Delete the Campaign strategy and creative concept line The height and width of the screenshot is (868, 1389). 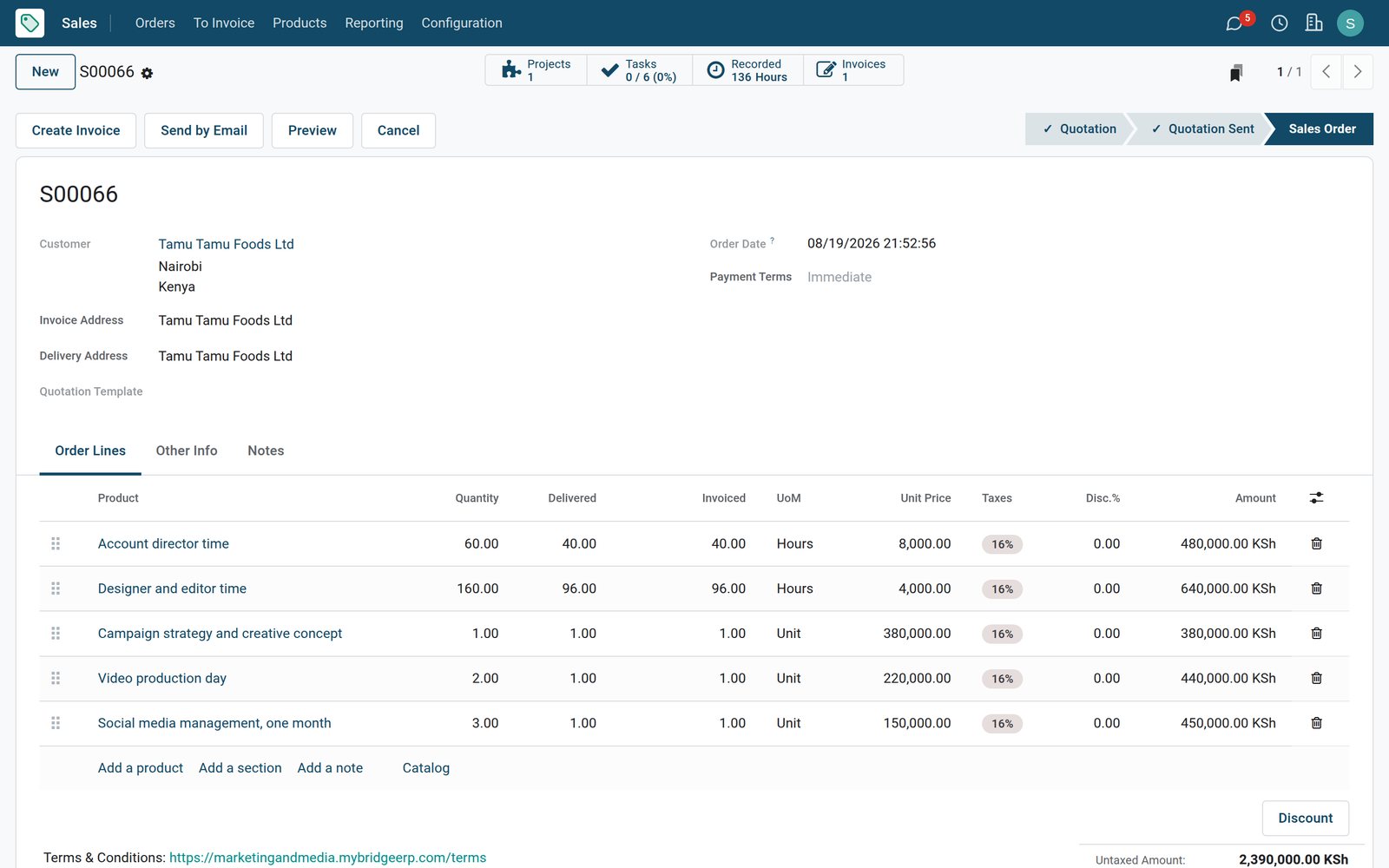pos(1316,634)
